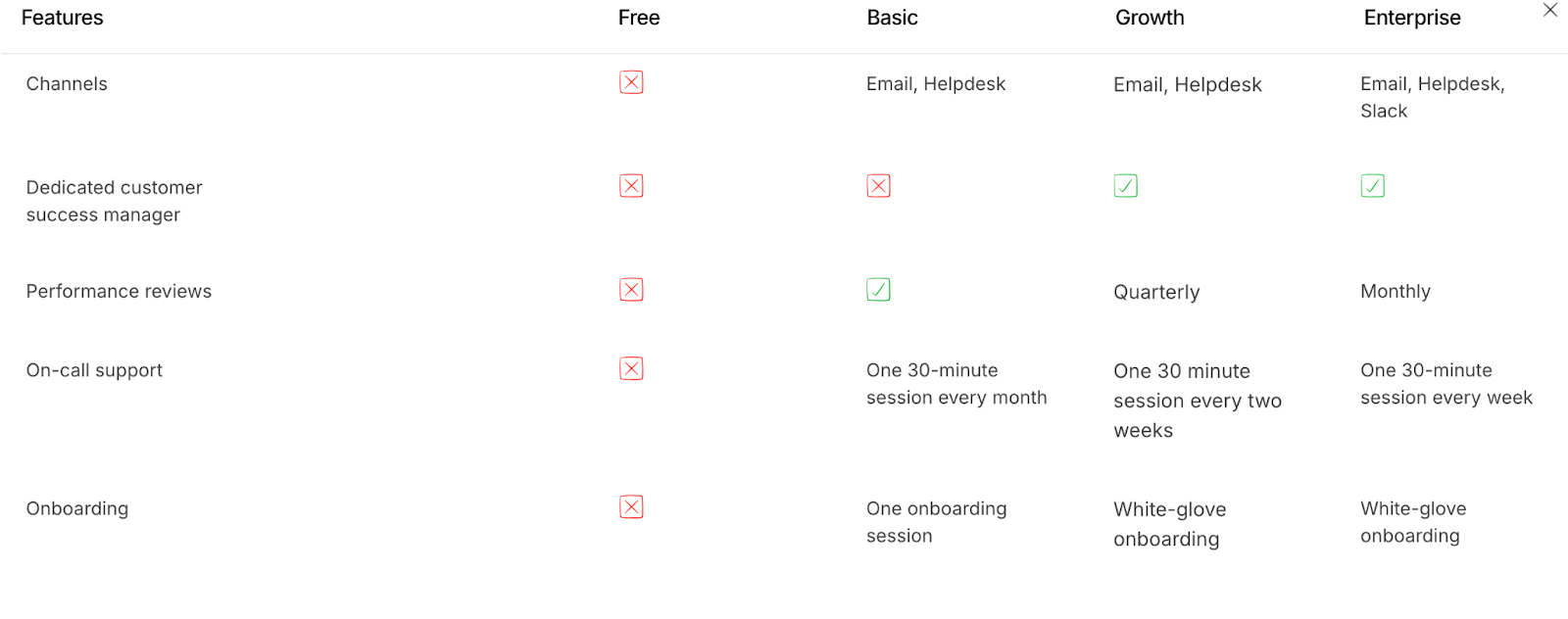The height and width of the screenshot is (619, 1568).
Task: Click the Growth column header
Action: pos(1149,17)
